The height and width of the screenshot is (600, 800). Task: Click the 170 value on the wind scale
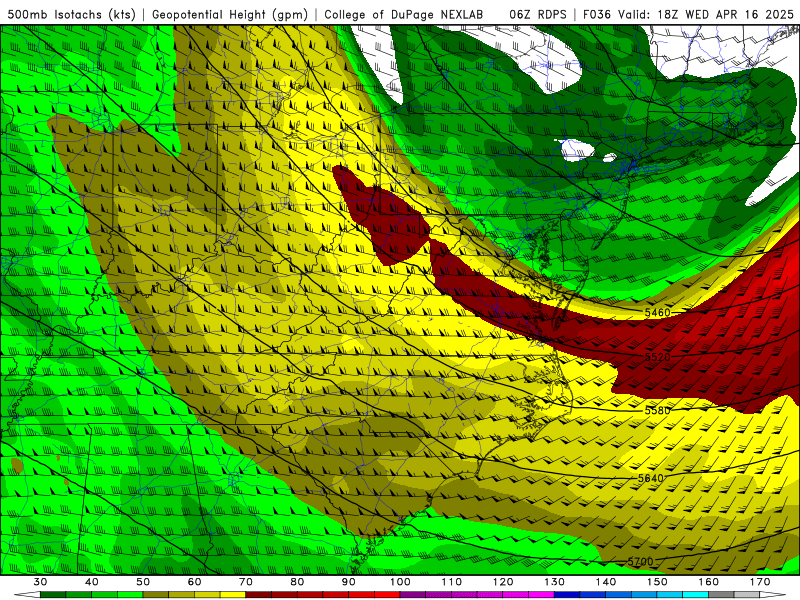[x=760, y=582]
